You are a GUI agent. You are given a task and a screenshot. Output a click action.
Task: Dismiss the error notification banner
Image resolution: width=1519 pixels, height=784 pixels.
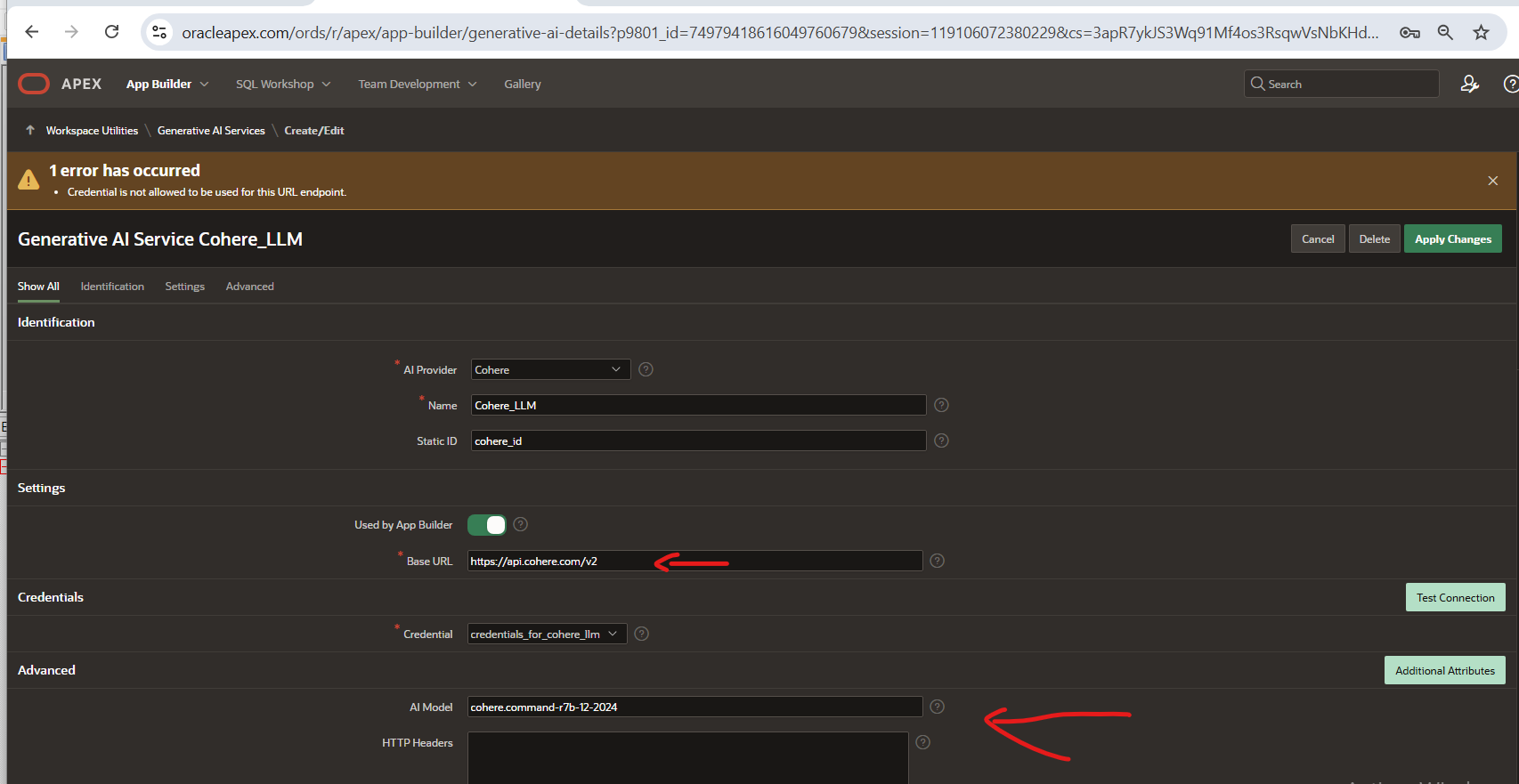click(1492, 181)
